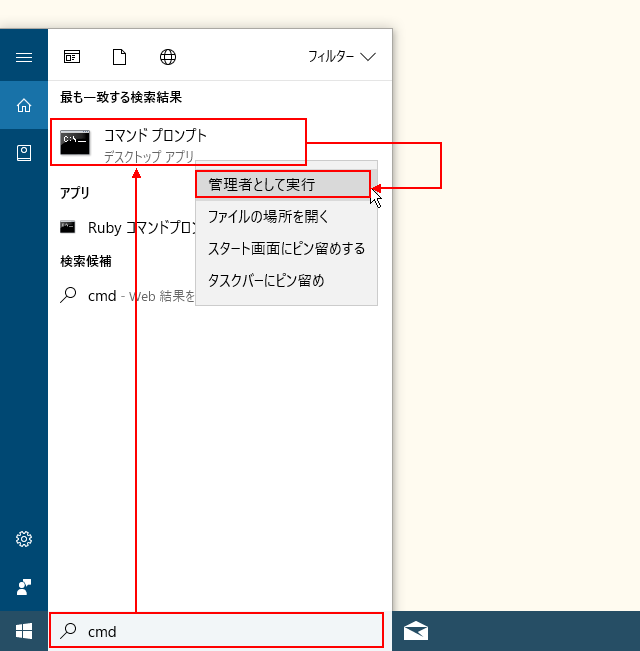Filter search results by Documents icon
This screenshot has height=651, width=640.
click(x=120, y=57)
